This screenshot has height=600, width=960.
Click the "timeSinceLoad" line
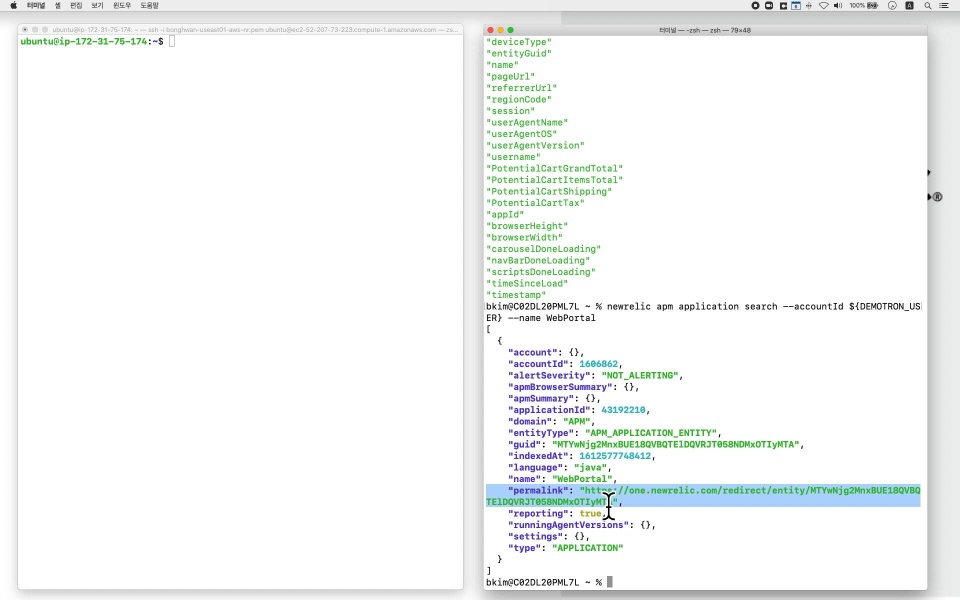coord(527,283)
